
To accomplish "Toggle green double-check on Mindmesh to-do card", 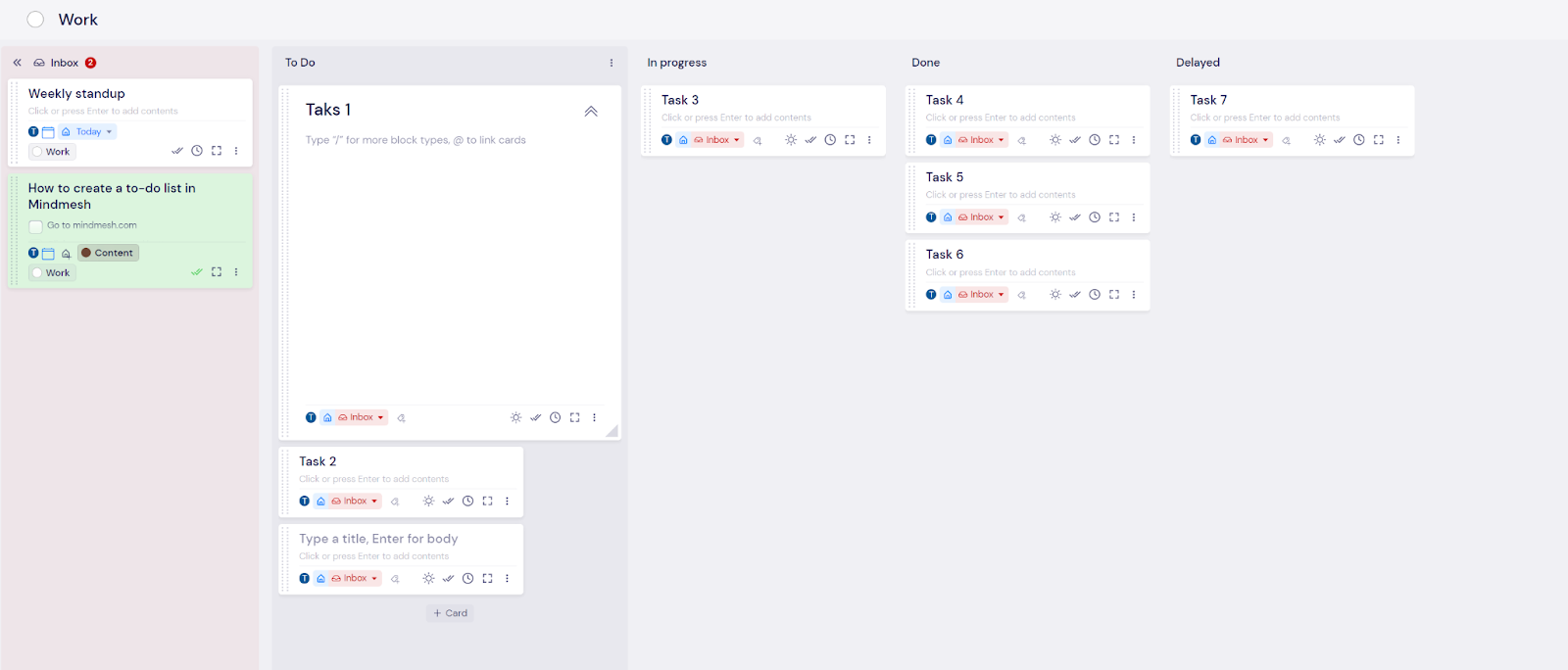I will pyautogui.click(x=197, y=272).
